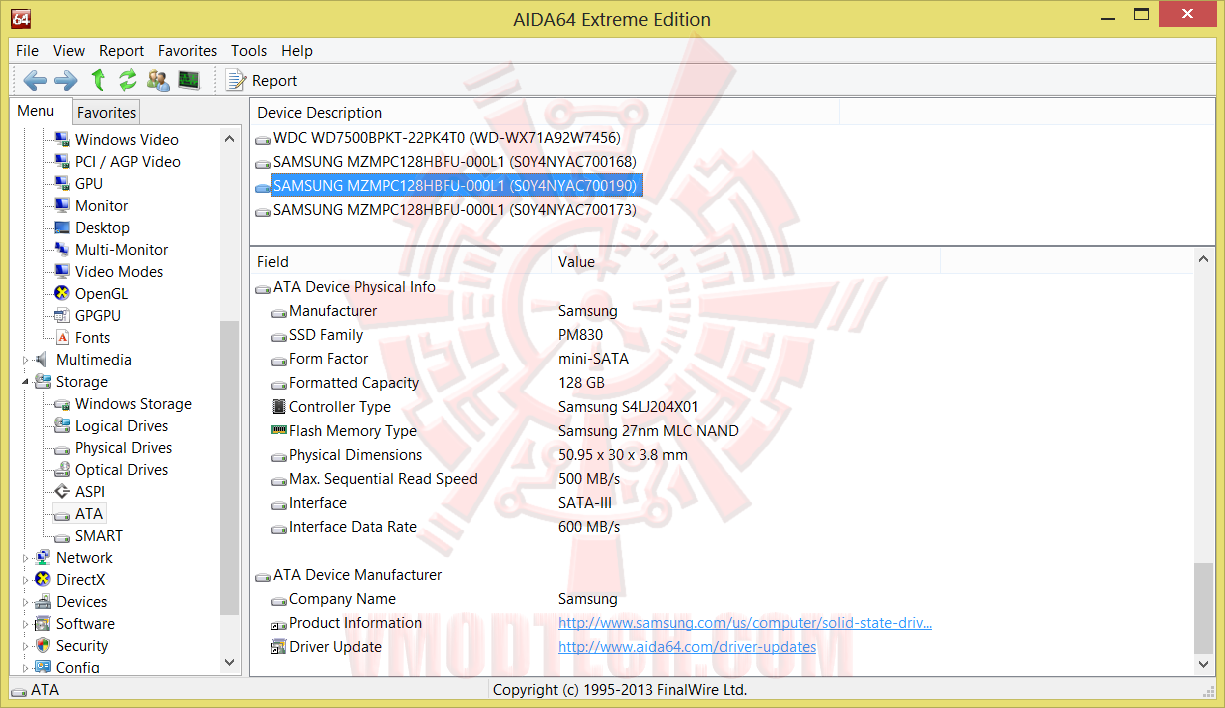Image resolution: width=1225 pixels, height=708 pixels.
Task: Click the Field column header
Action: [400, 262]
